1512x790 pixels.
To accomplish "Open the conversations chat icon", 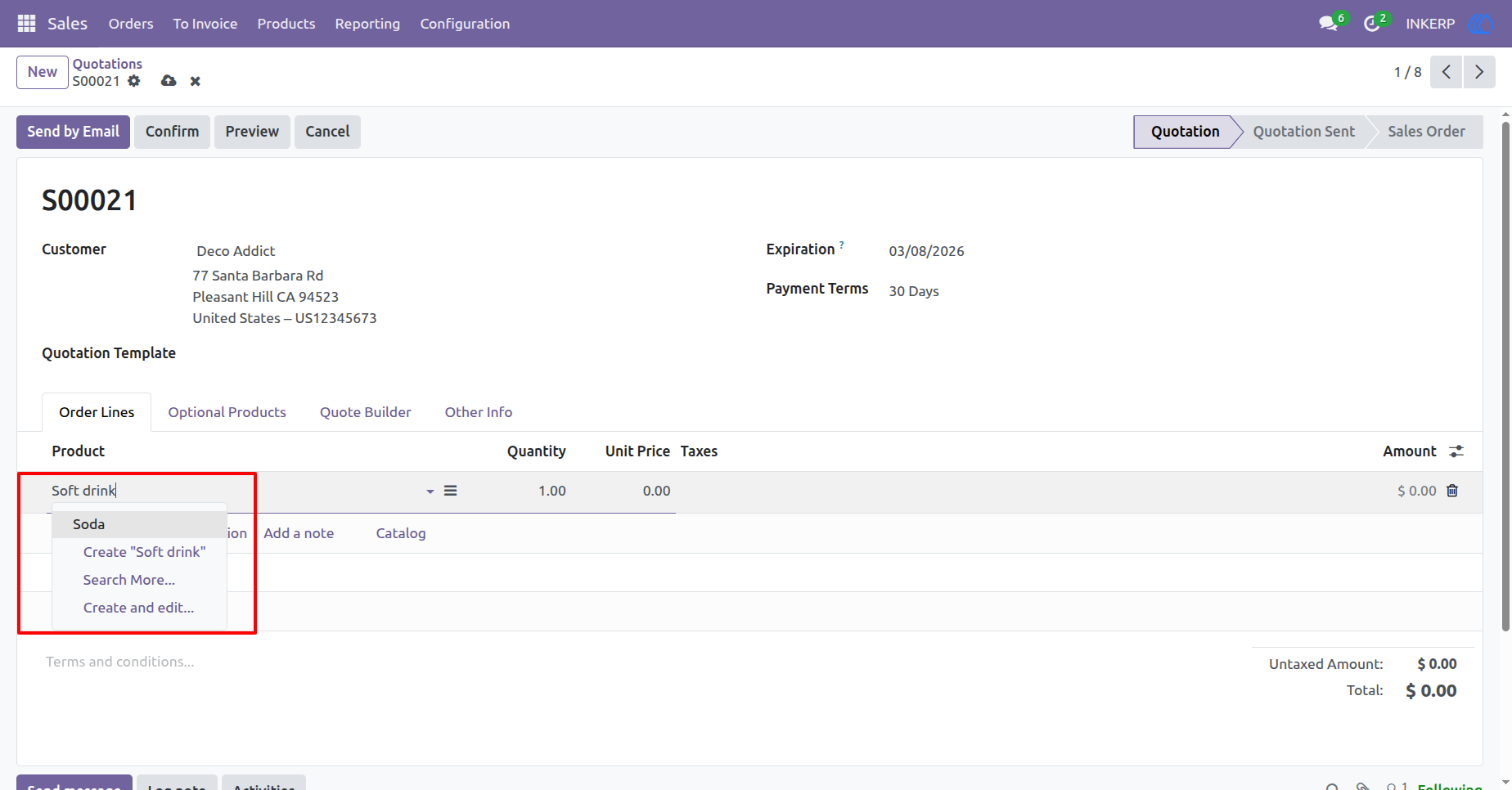I will tap(1329, 24).
